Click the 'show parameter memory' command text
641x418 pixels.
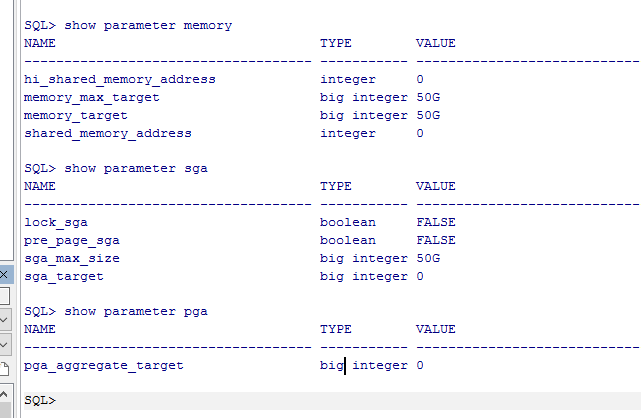click(148, 25)
